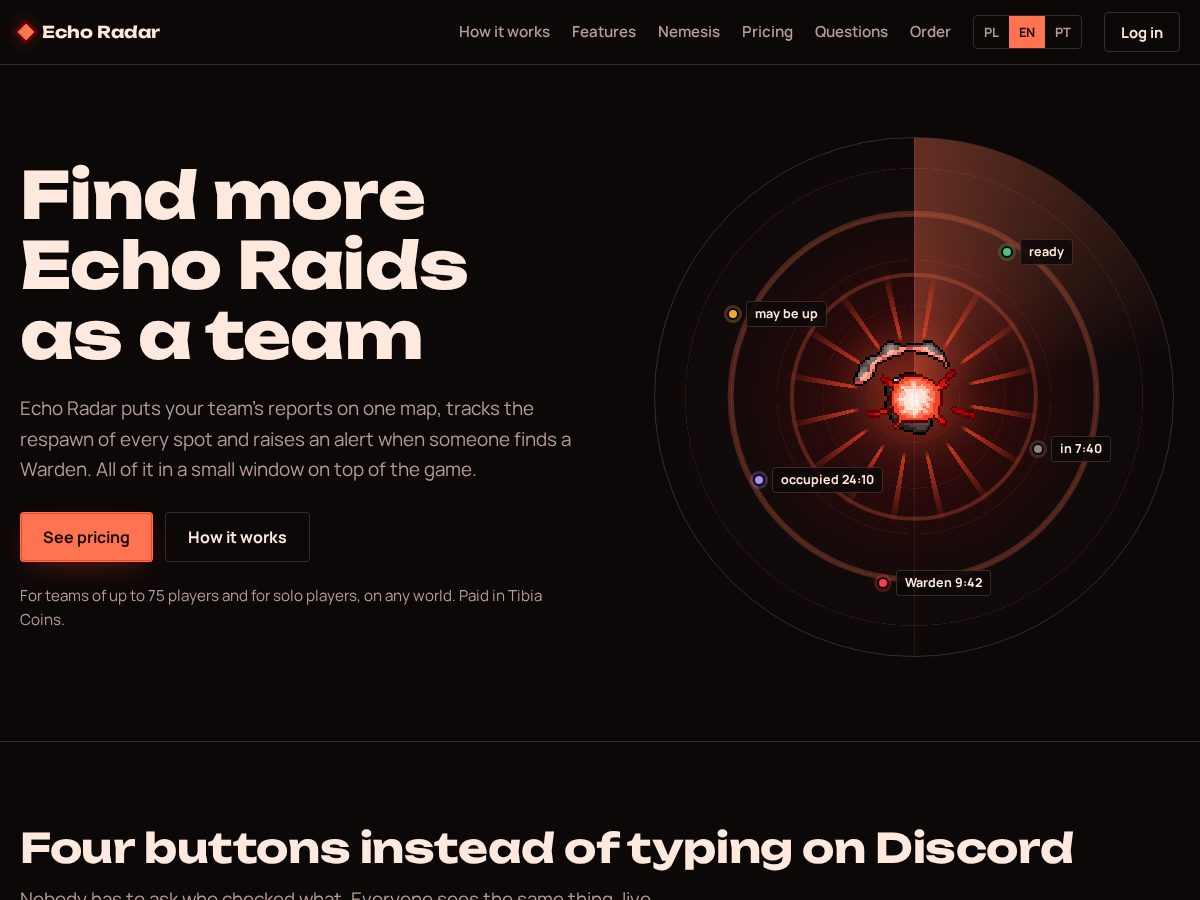Click the How it works hero button
Image resolution: width=1200 pixels, height=900 pixels.
point(237,537)
